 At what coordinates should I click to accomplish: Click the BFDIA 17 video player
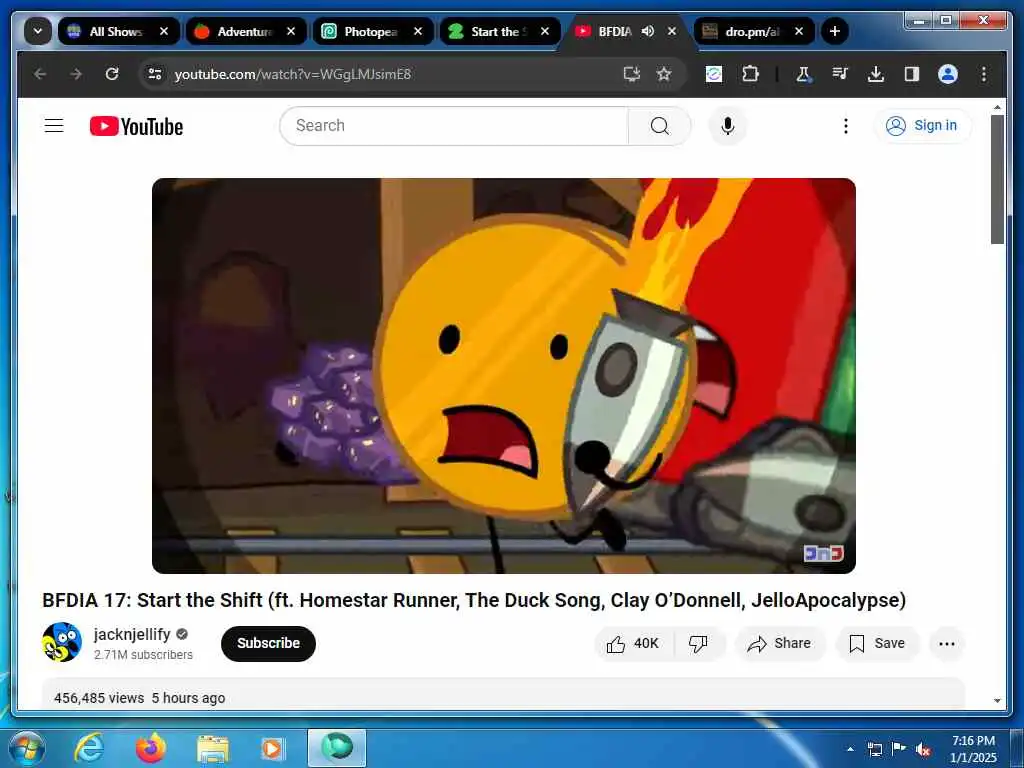point(504,376)
